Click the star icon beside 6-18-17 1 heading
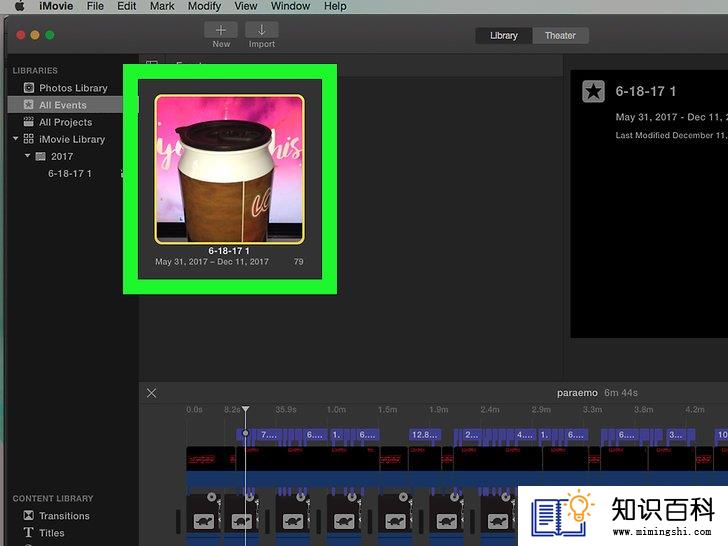728x546 pixels. 593,91
